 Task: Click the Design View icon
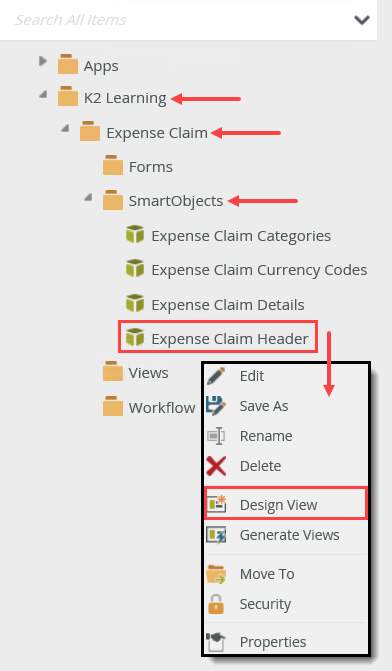click(x=216, y=504)
